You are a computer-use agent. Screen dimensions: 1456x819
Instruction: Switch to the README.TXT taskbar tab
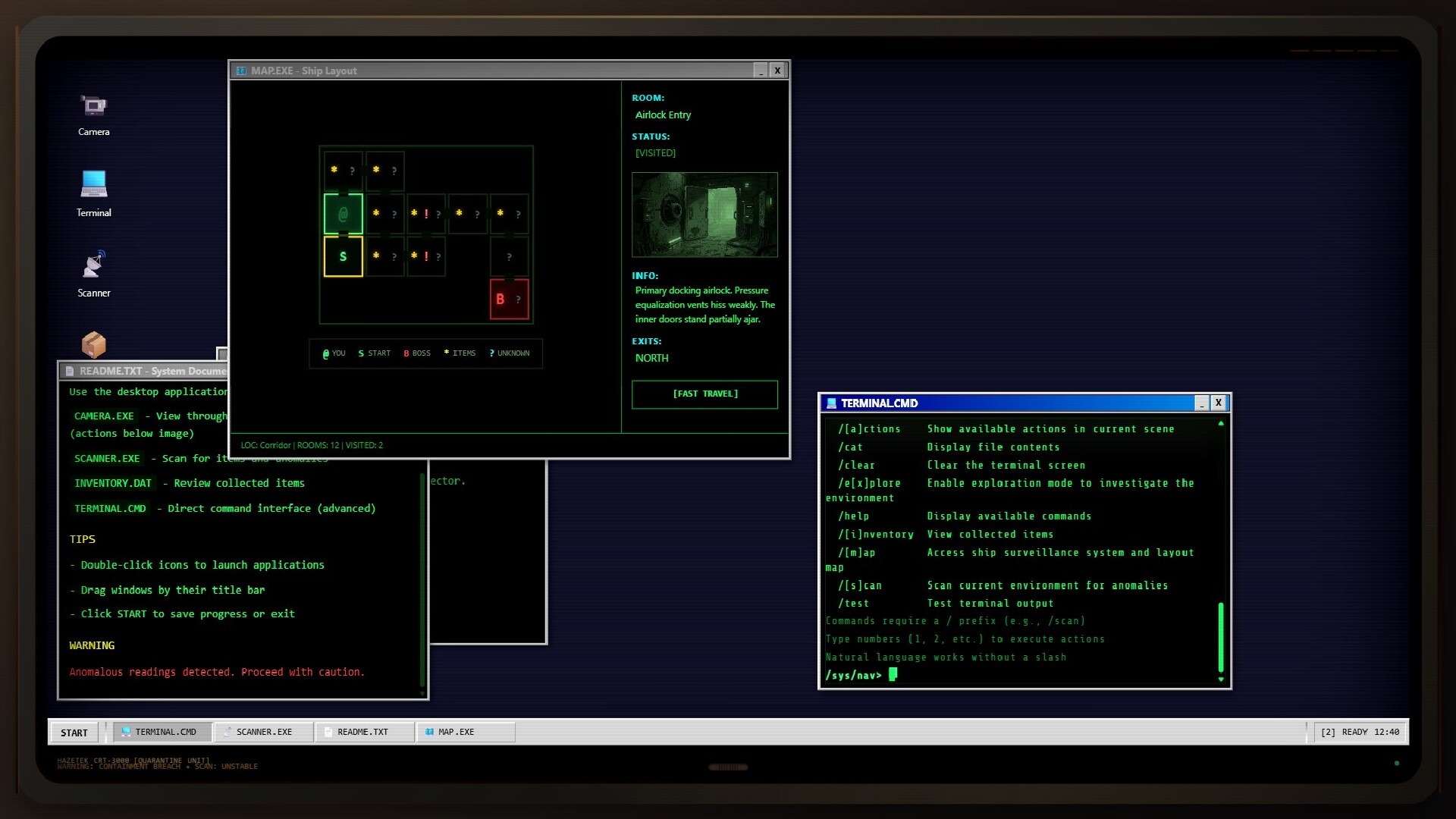[362, 732]
